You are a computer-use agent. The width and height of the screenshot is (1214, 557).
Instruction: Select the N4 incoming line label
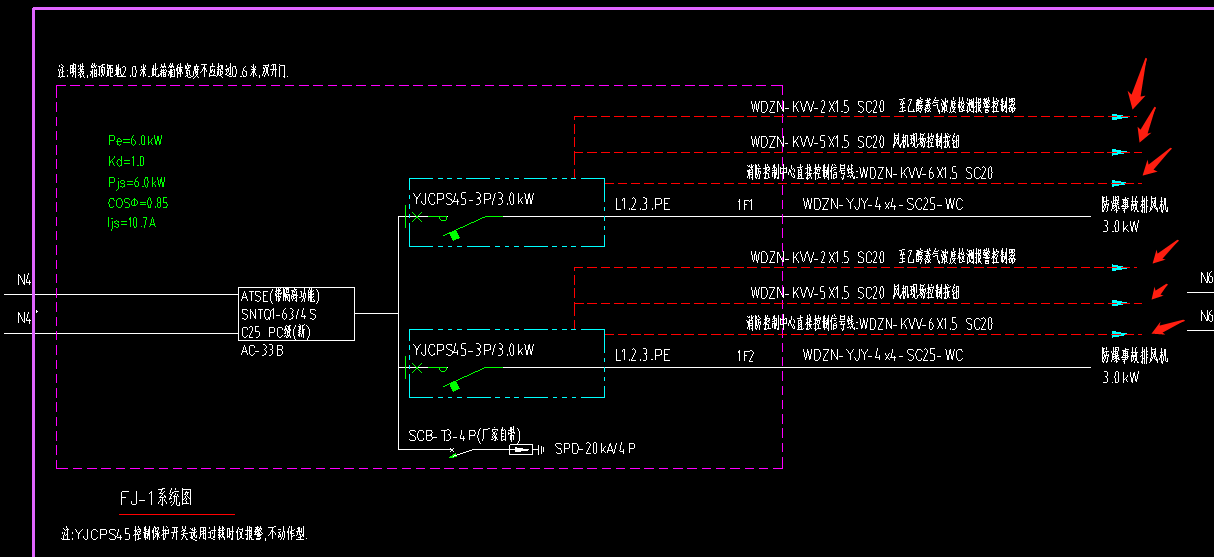point(26,281)
